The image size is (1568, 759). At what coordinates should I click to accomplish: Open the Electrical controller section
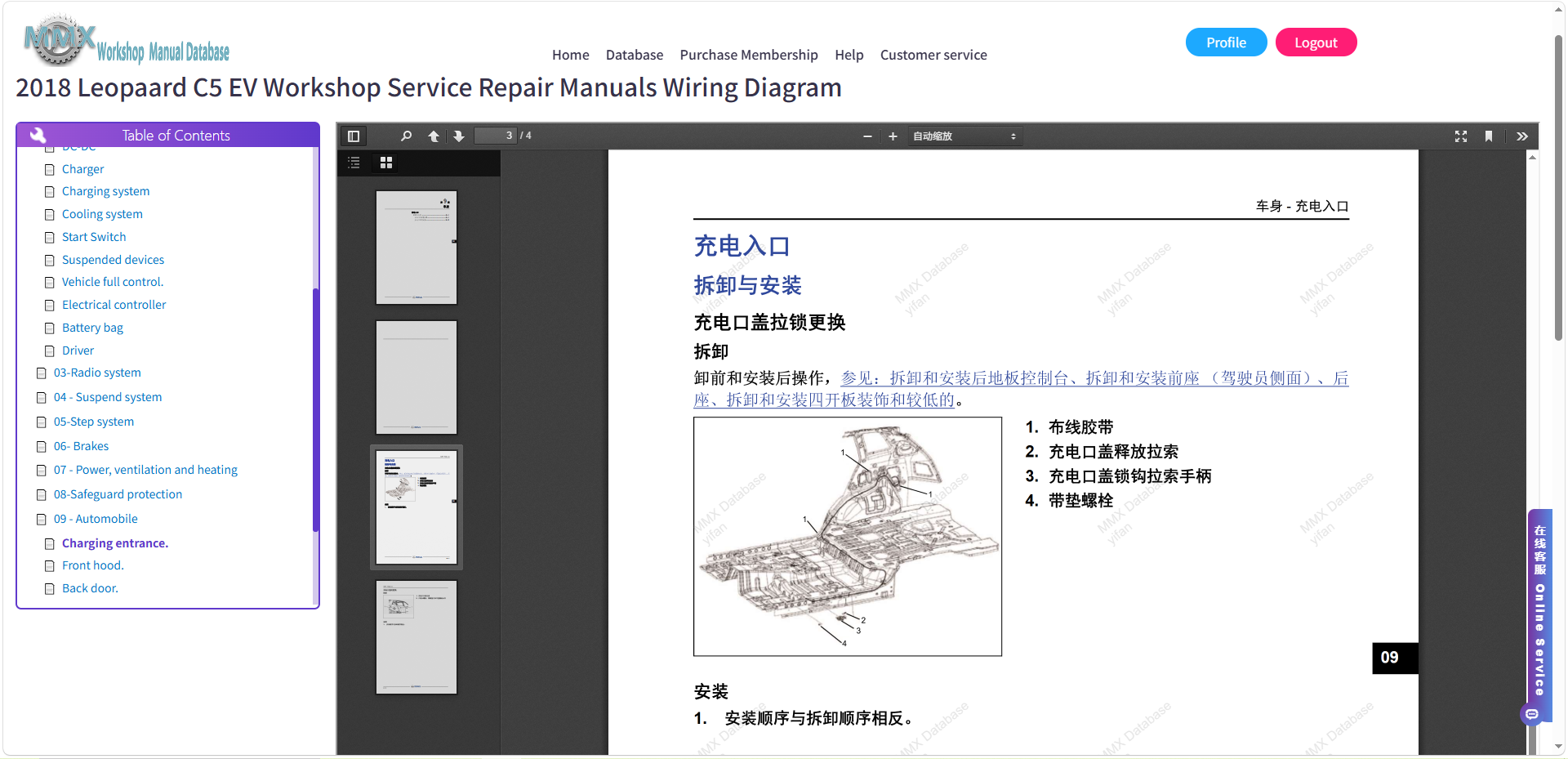pyautogui.click(x=114, y=305)
